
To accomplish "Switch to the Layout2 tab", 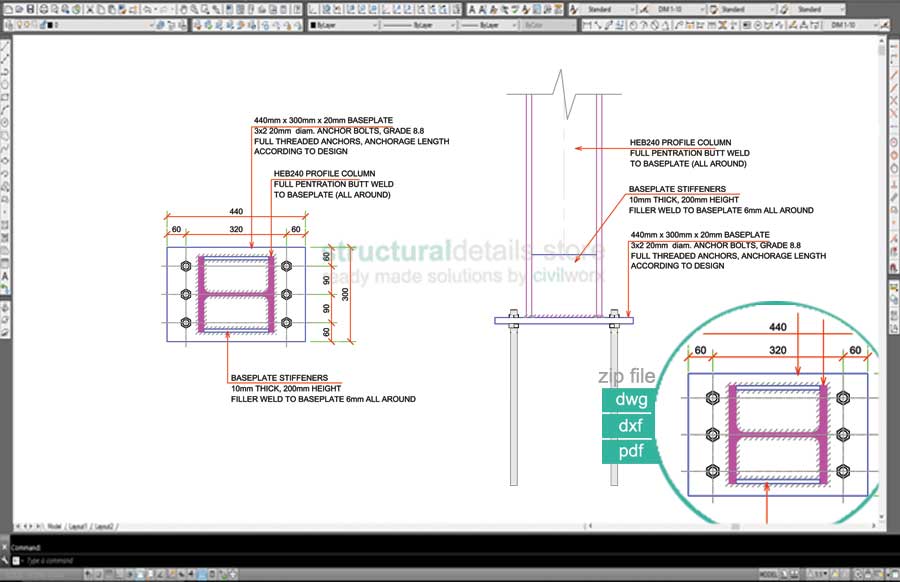I will pyautogui.click(x=104, y=525).
